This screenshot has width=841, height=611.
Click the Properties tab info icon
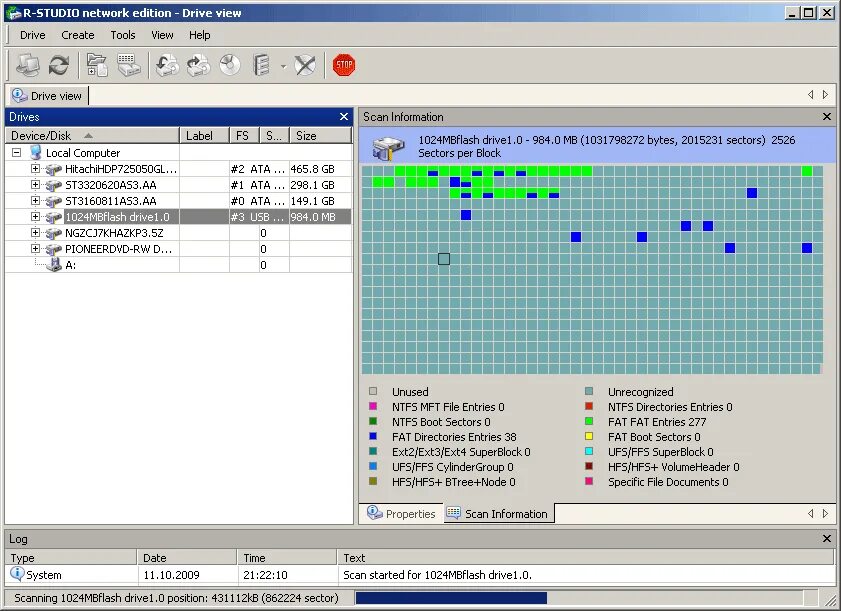click(374, 512)
